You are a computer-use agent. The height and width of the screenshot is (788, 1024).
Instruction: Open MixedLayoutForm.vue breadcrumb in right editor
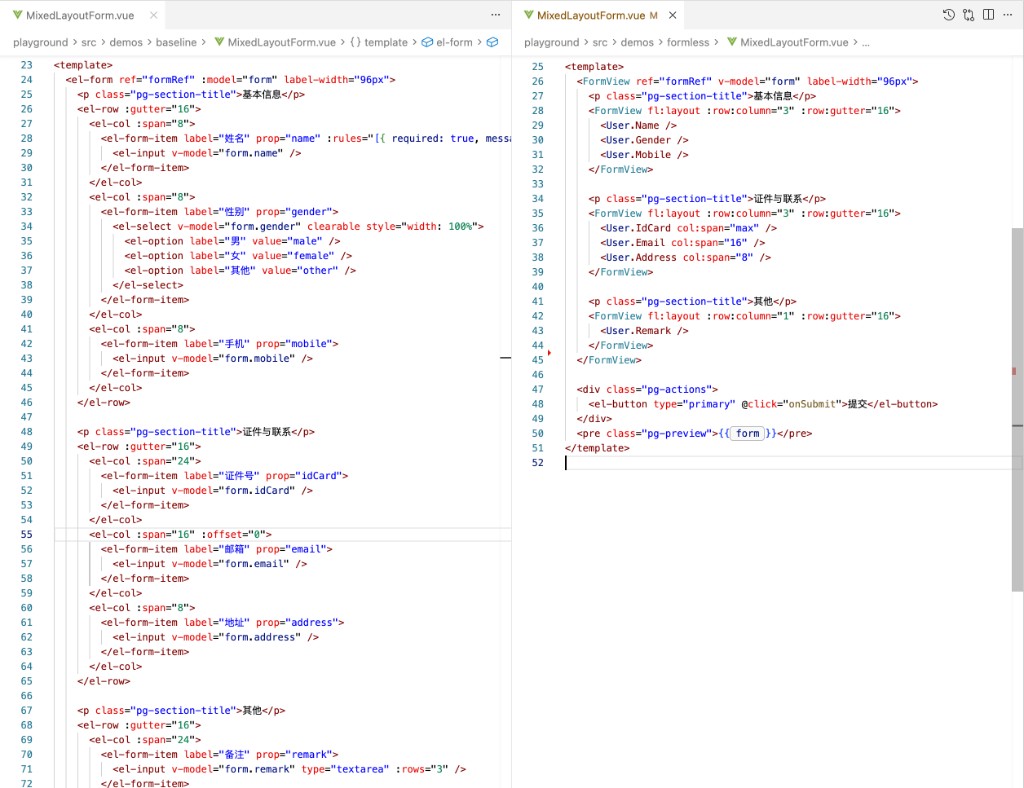[x=794, y=42]
